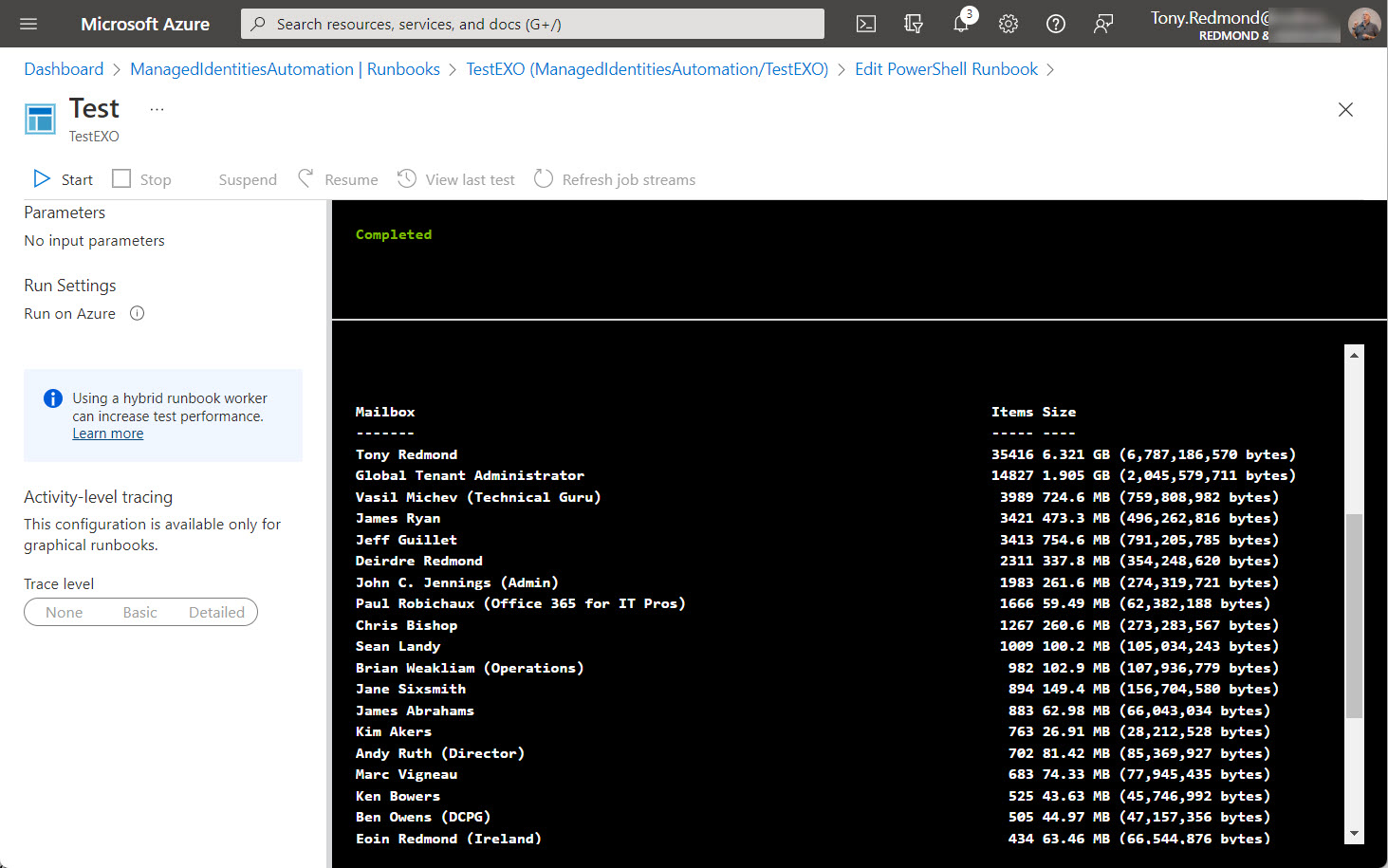The image size is (1388, 868).
Task: Navigate to Dashboard in the breadcrumb
Action: pos(63,68)
